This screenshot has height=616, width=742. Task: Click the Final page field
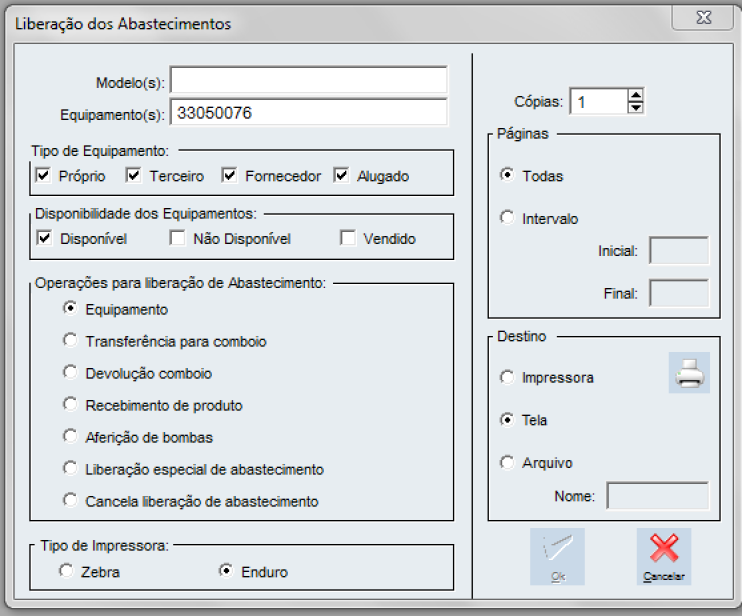(x=679, y=293)
